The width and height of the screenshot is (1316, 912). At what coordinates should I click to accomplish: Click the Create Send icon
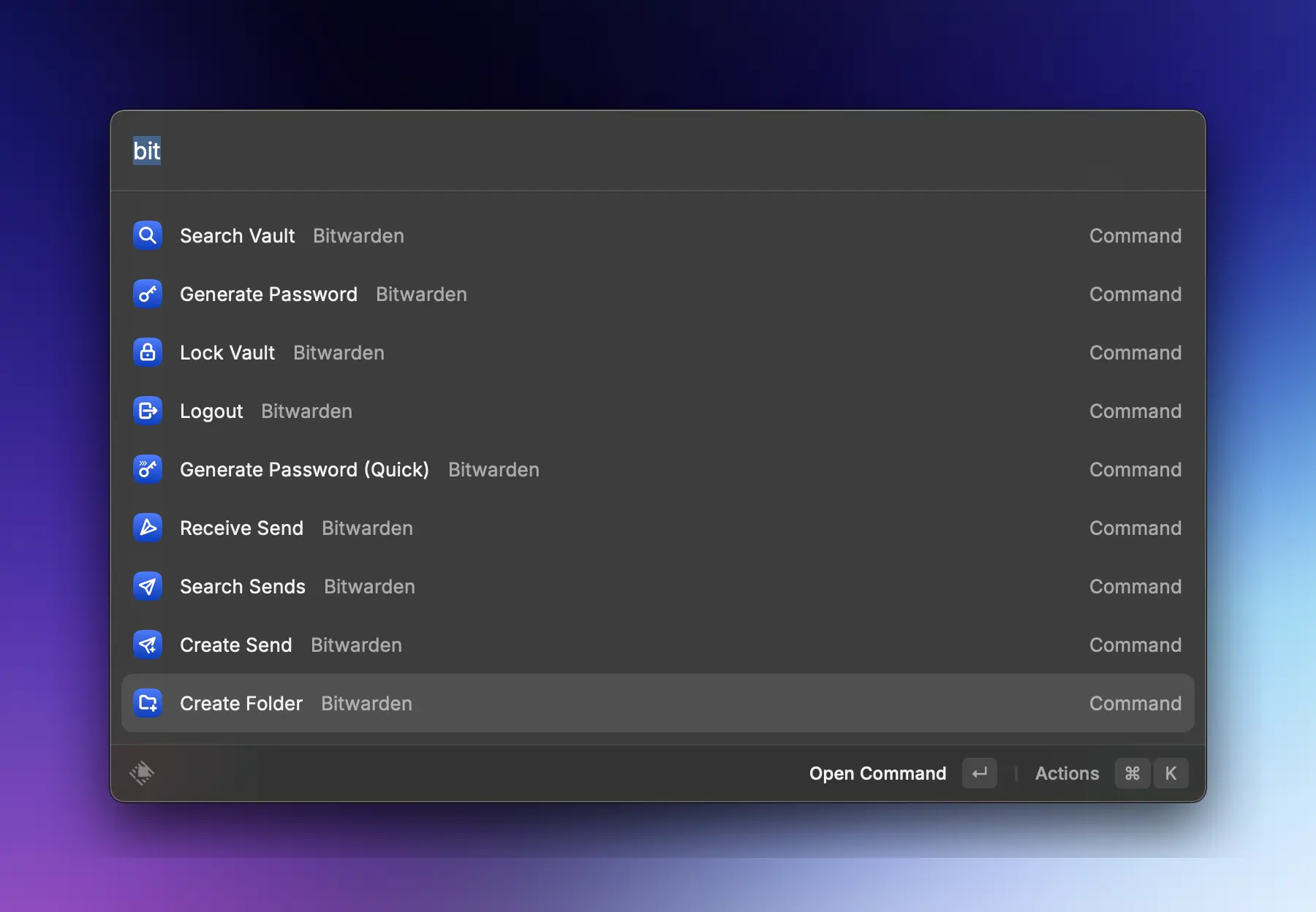point(147,645)
